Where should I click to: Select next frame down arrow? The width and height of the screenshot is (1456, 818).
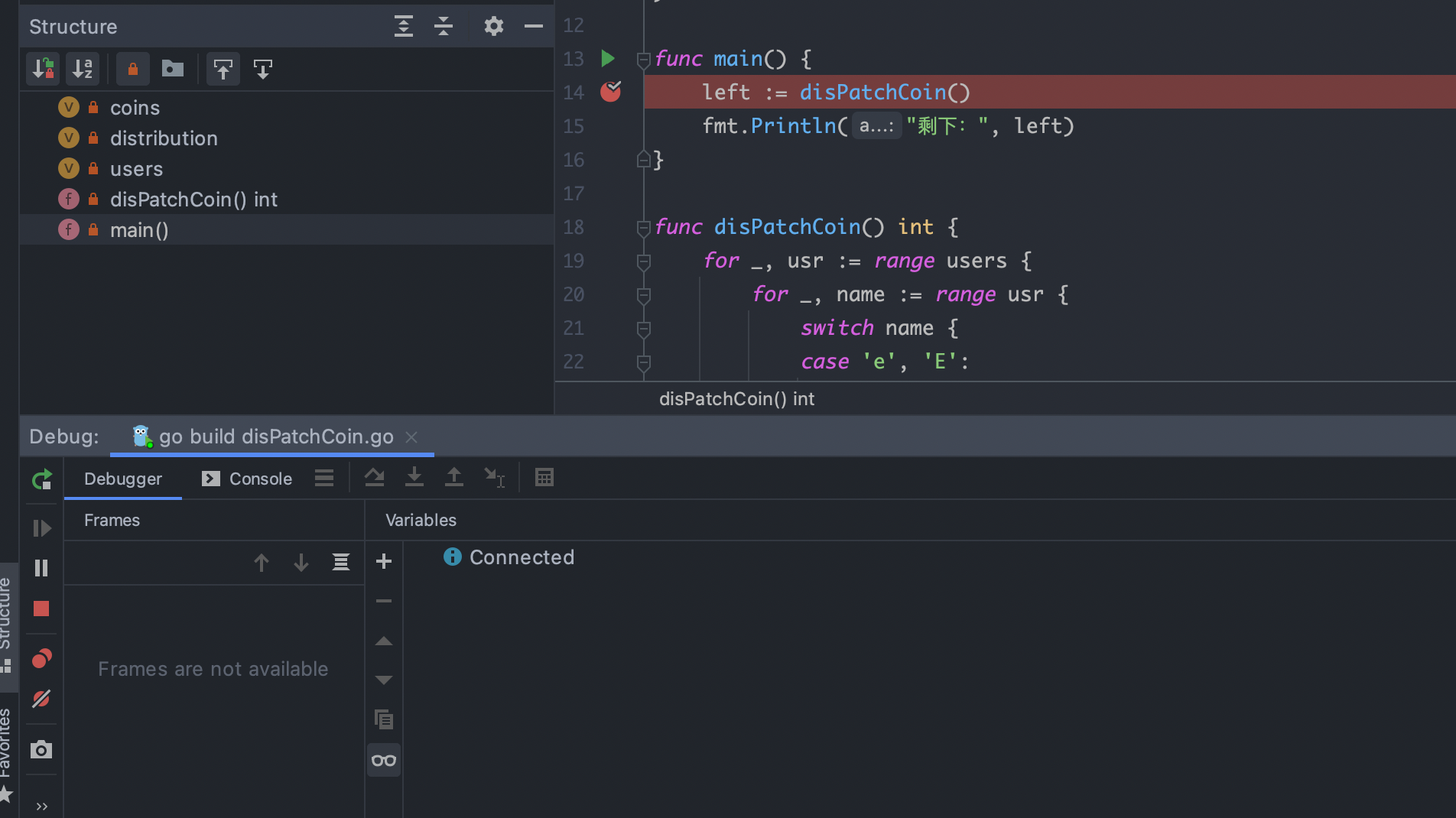pyautogui.click(x=301, y=563)
